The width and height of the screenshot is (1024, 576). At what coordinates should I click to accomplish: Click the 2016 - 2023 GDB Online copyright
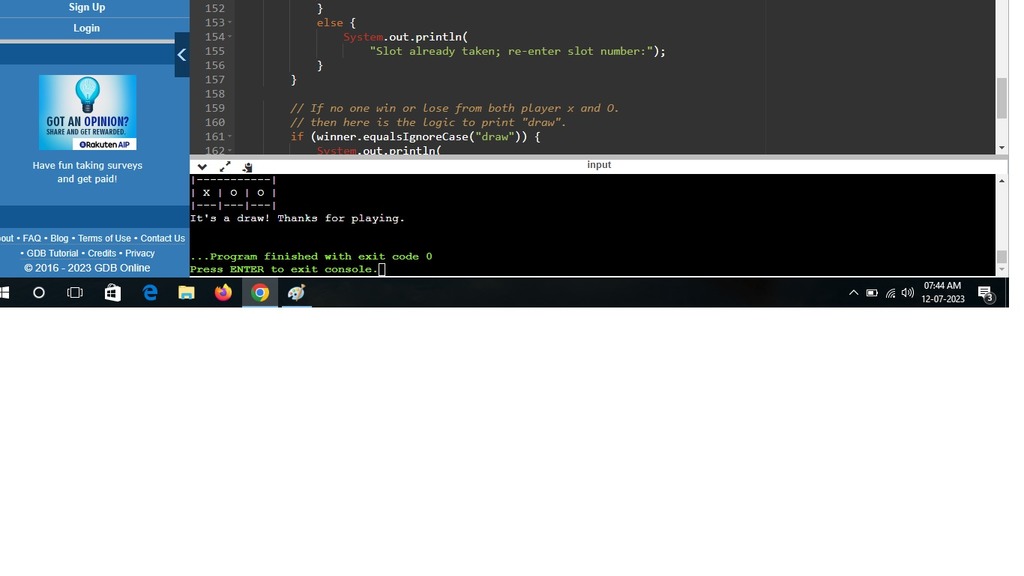[x=87, y=268]
